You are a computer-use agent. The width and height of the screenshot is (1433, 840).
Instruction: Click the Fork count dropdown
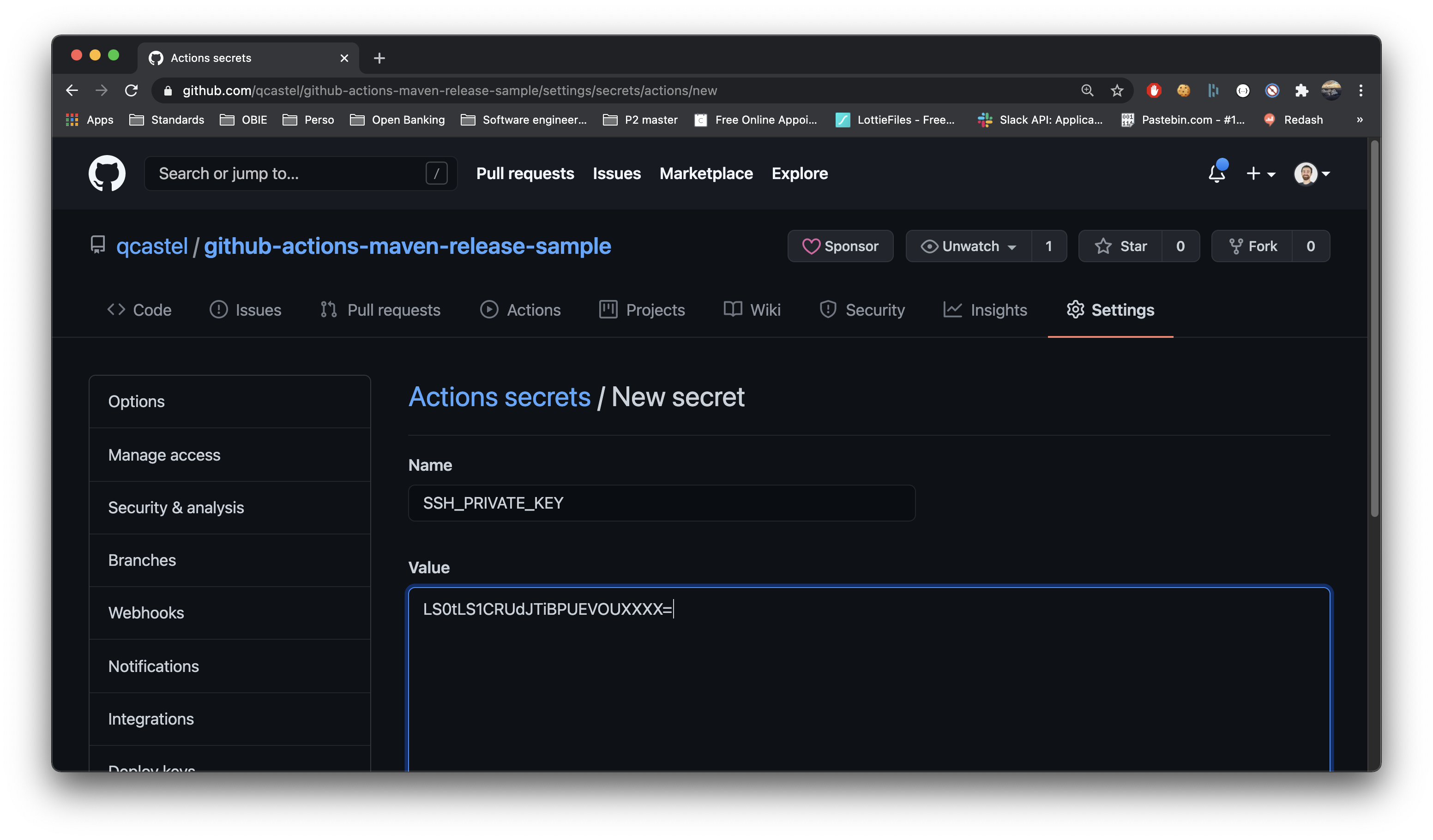click(1308, 245)
